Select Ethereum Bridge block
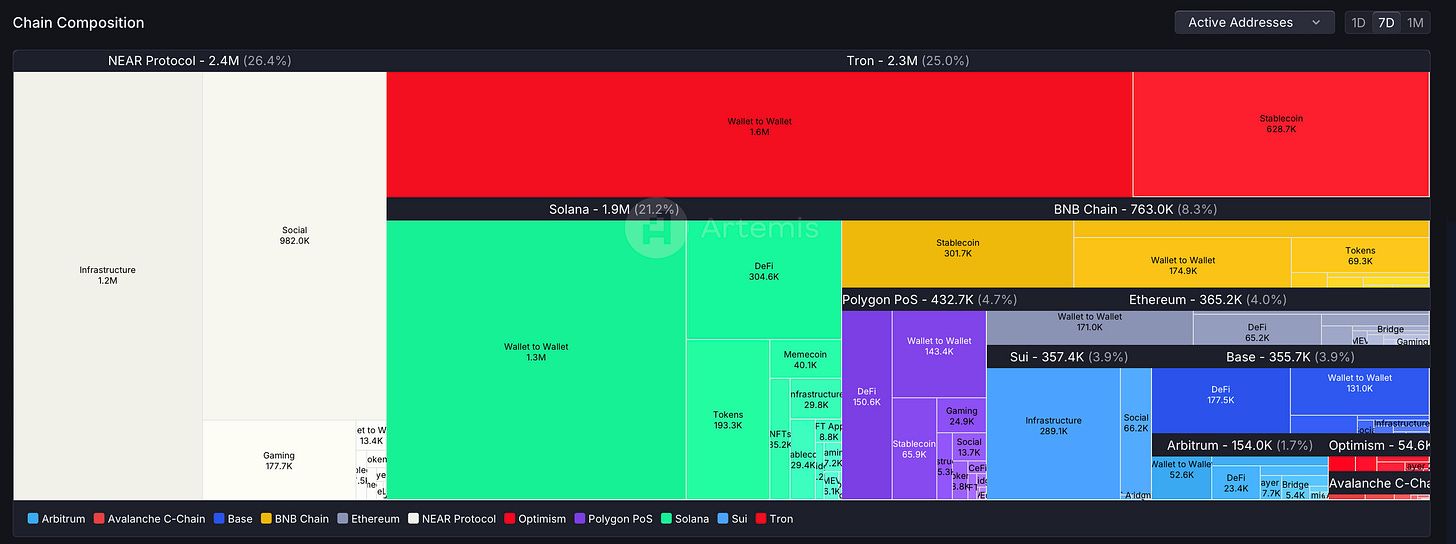Screen dimensions: 1456x544 point(1390,329)
